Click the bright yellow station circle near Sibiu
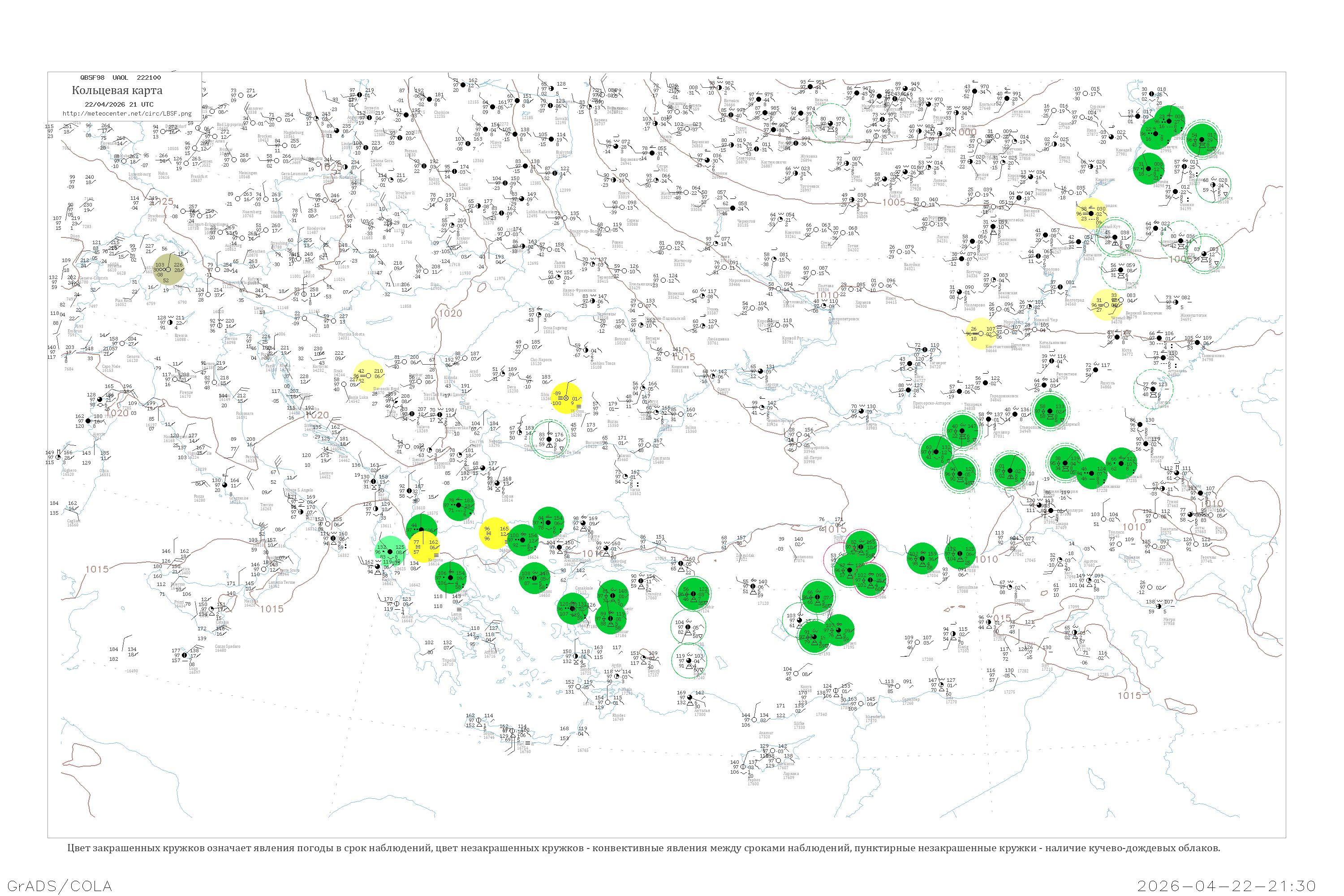 click(x=566, y=398)
